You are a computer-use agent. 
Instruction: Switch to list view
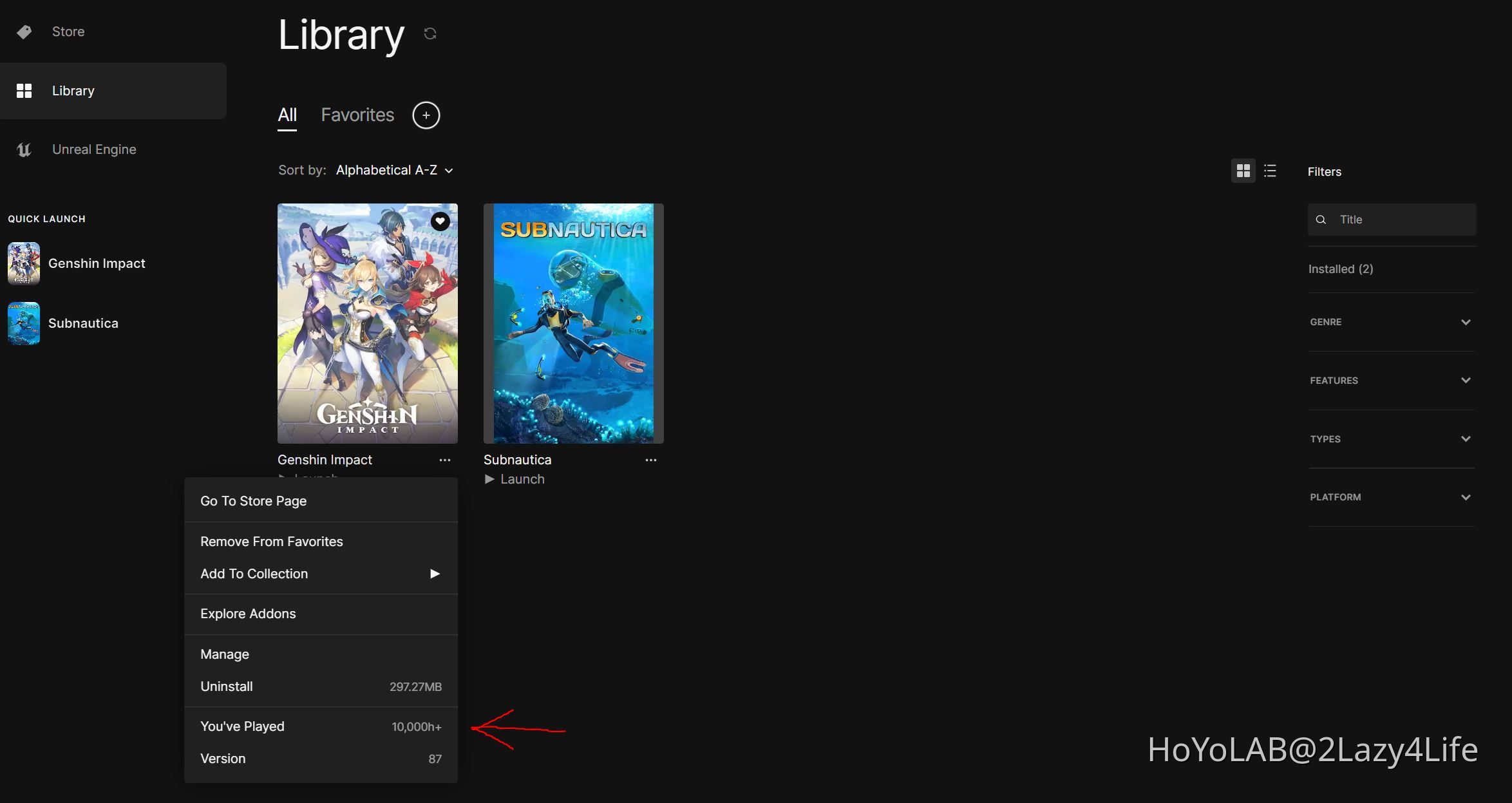[x=1270, y=171]
